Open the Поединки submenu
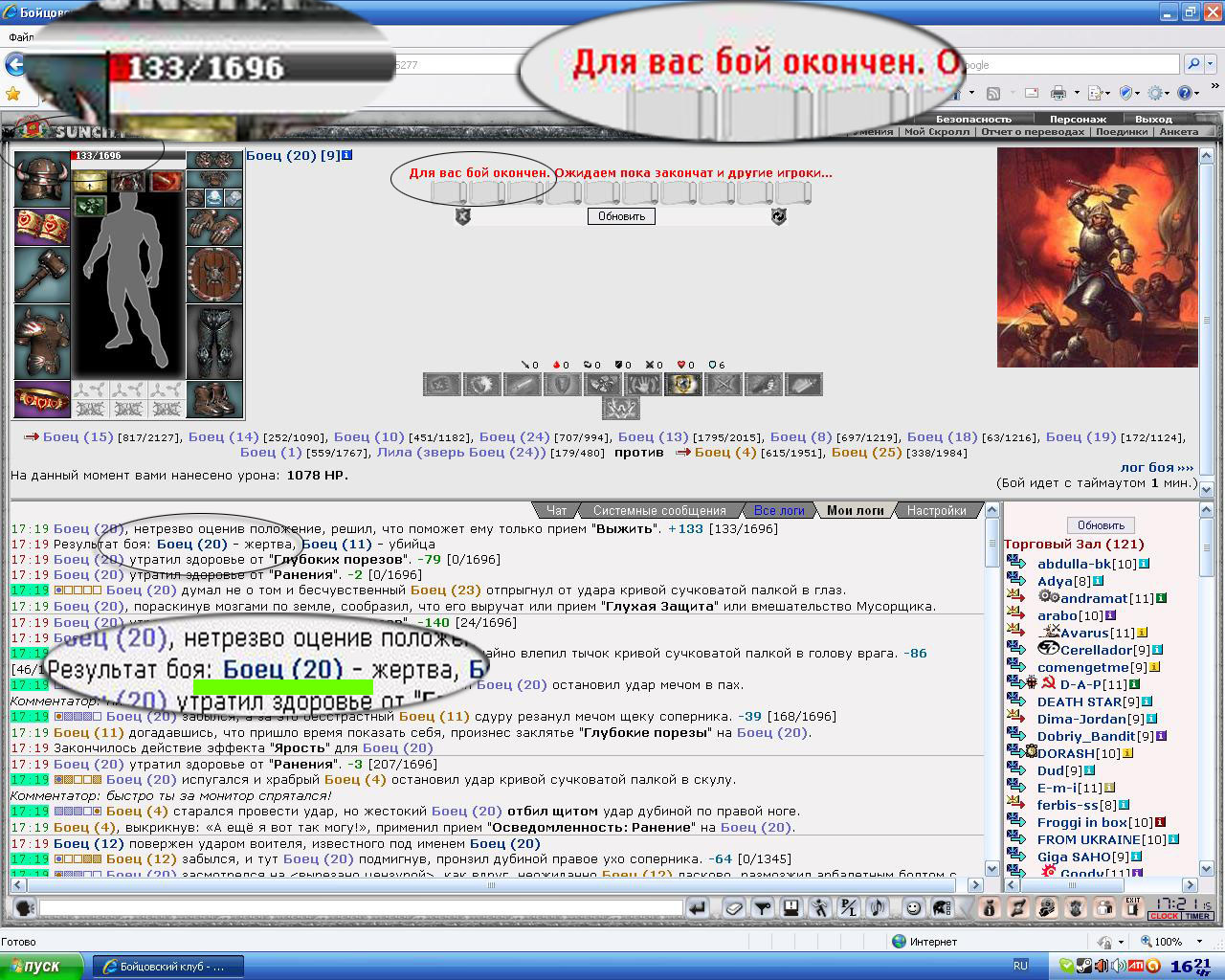The image size is (1225, 980). 1122,132
